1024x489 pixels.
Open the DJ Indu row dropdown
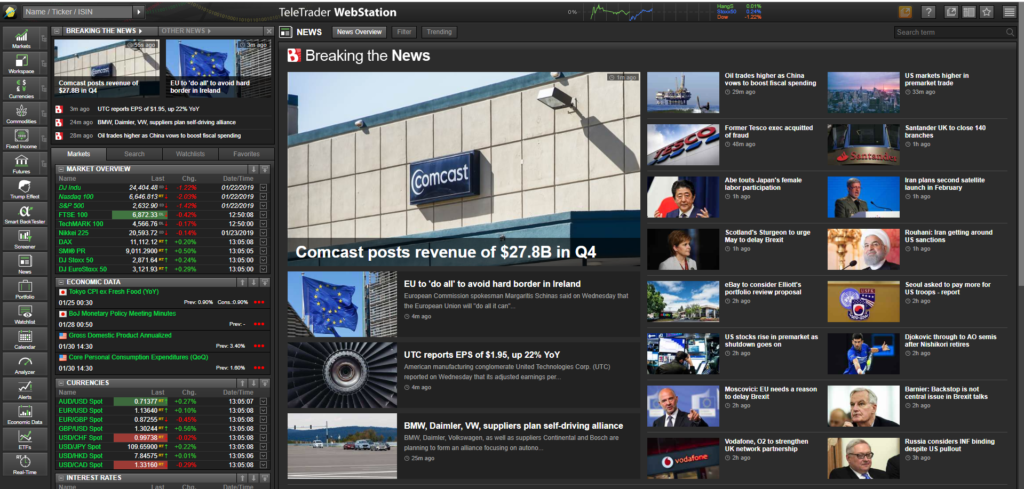(263, 187)
